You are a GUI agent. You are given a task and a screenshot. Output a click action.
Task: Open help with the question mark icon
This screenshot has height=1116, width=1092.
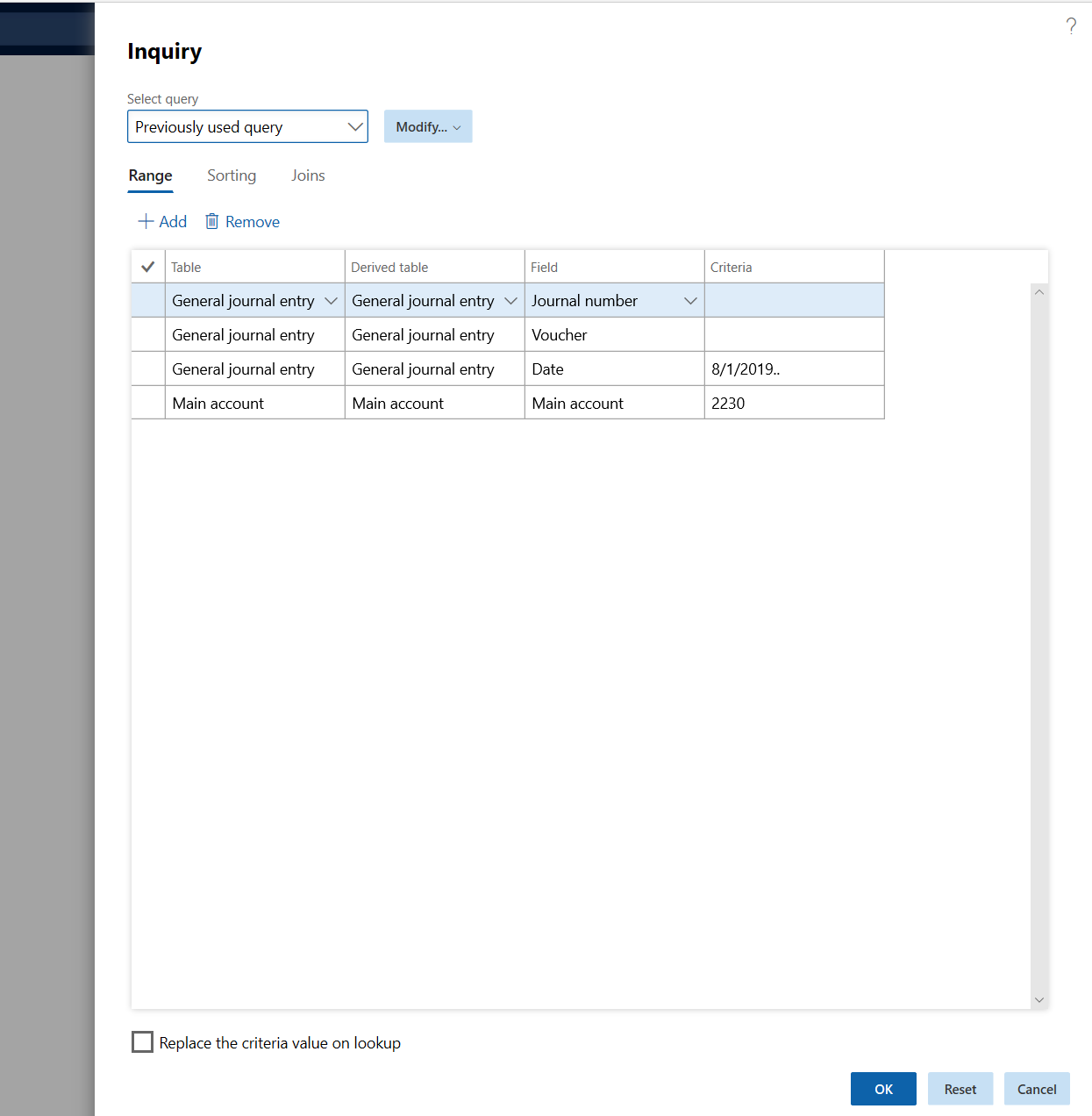[x=1070, y=26]
